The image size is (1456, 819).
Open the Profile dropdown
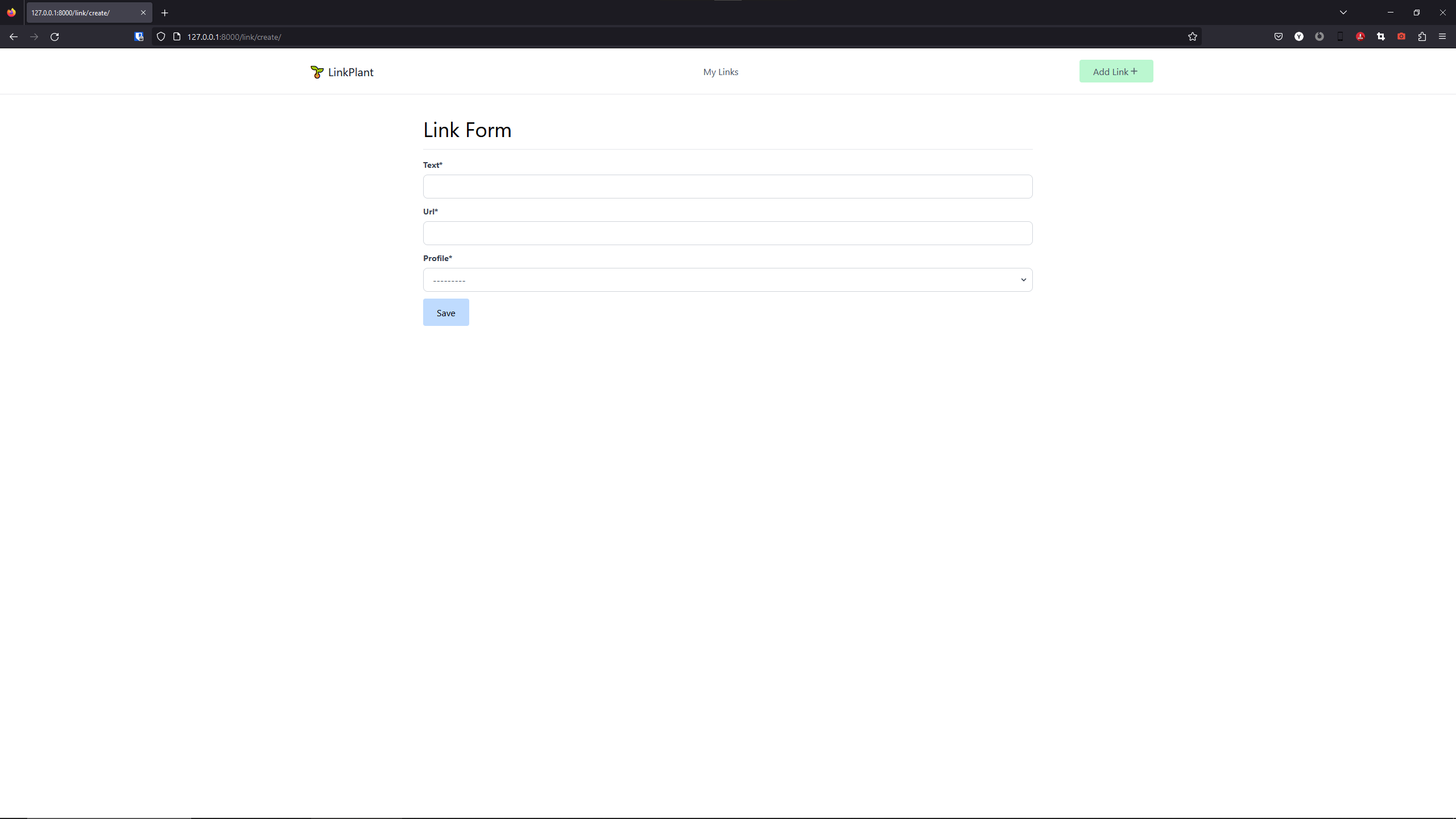727,280
